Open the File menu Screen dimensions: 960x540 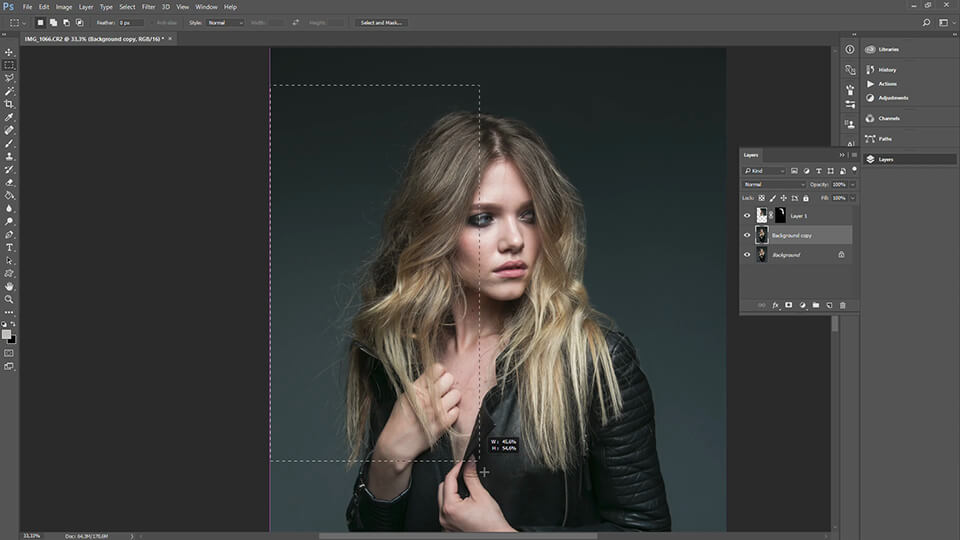pos(28,7)
